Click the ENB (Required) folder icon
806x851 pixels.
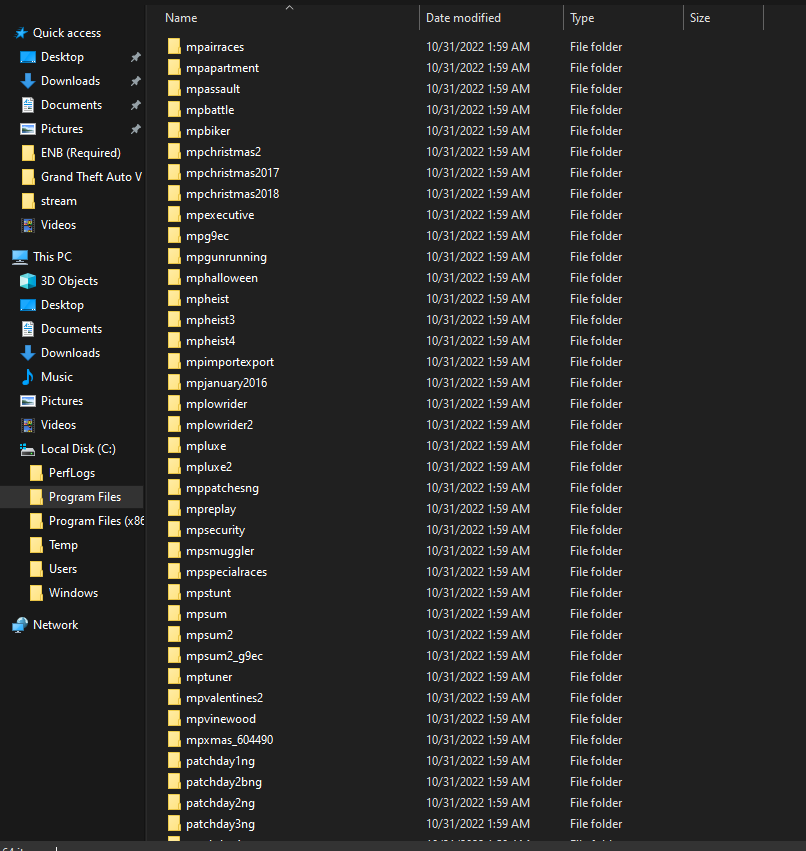point(28,153)
